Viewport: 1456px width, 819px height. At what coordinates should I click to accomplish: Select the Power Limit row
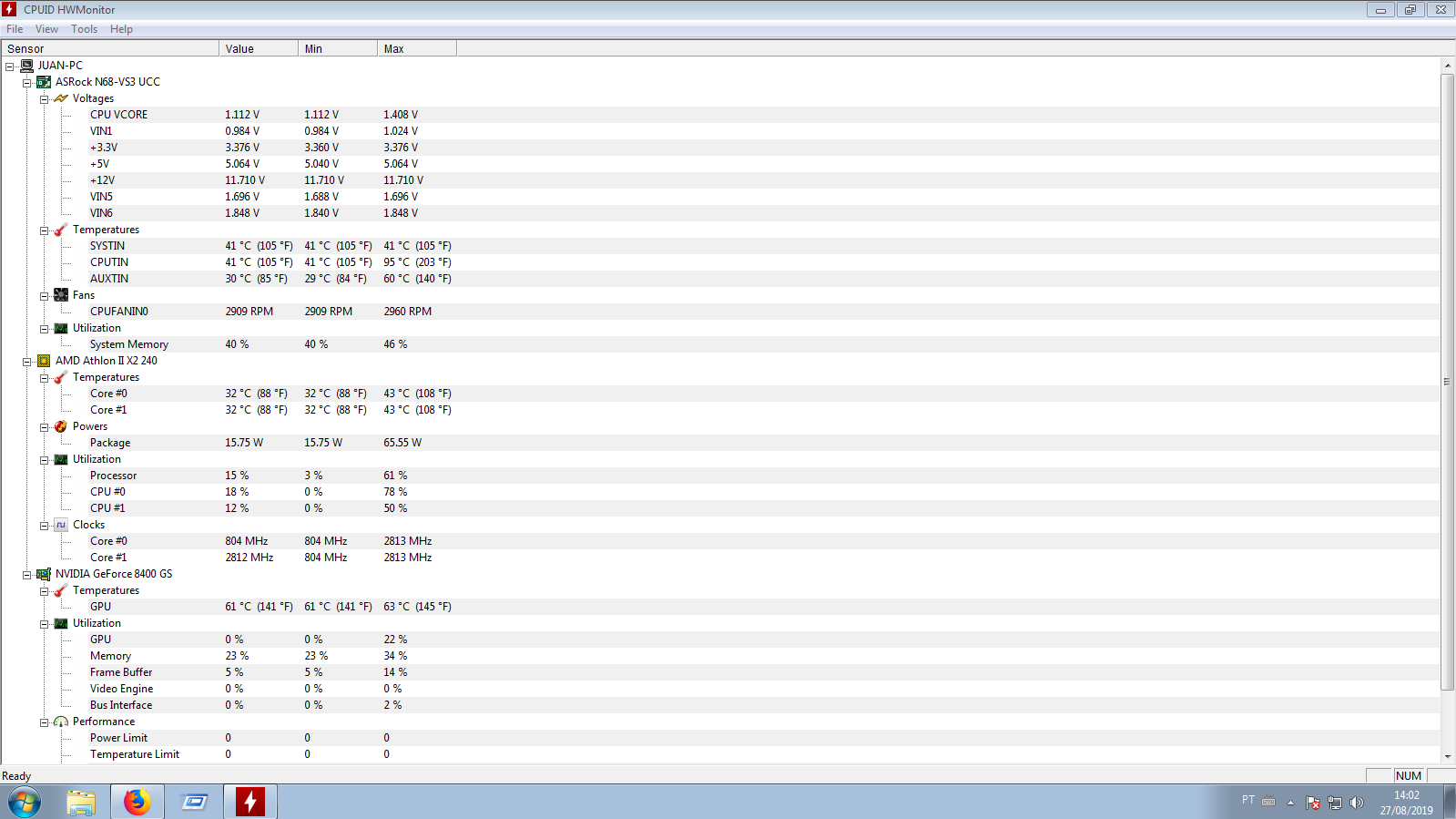click(719, 738)
